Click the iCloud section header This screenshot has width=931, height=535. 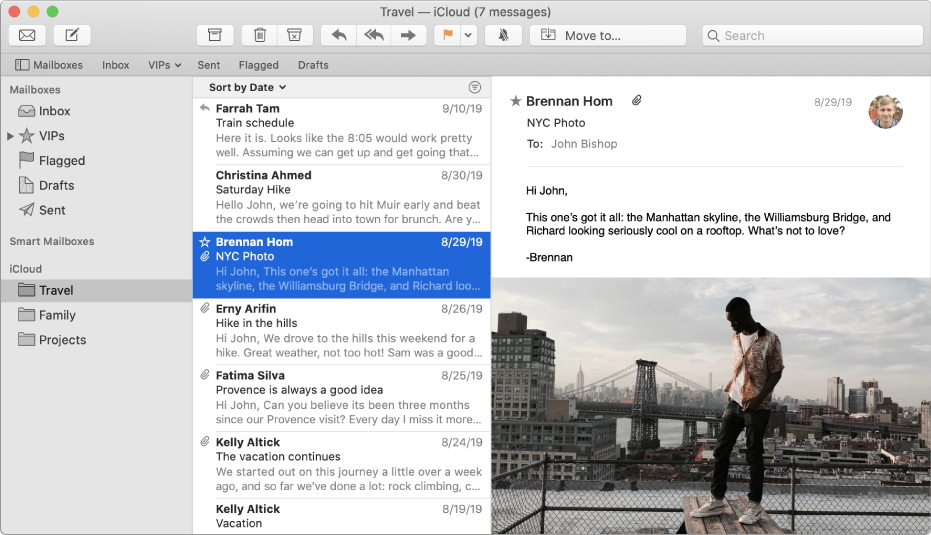point(26,269)
